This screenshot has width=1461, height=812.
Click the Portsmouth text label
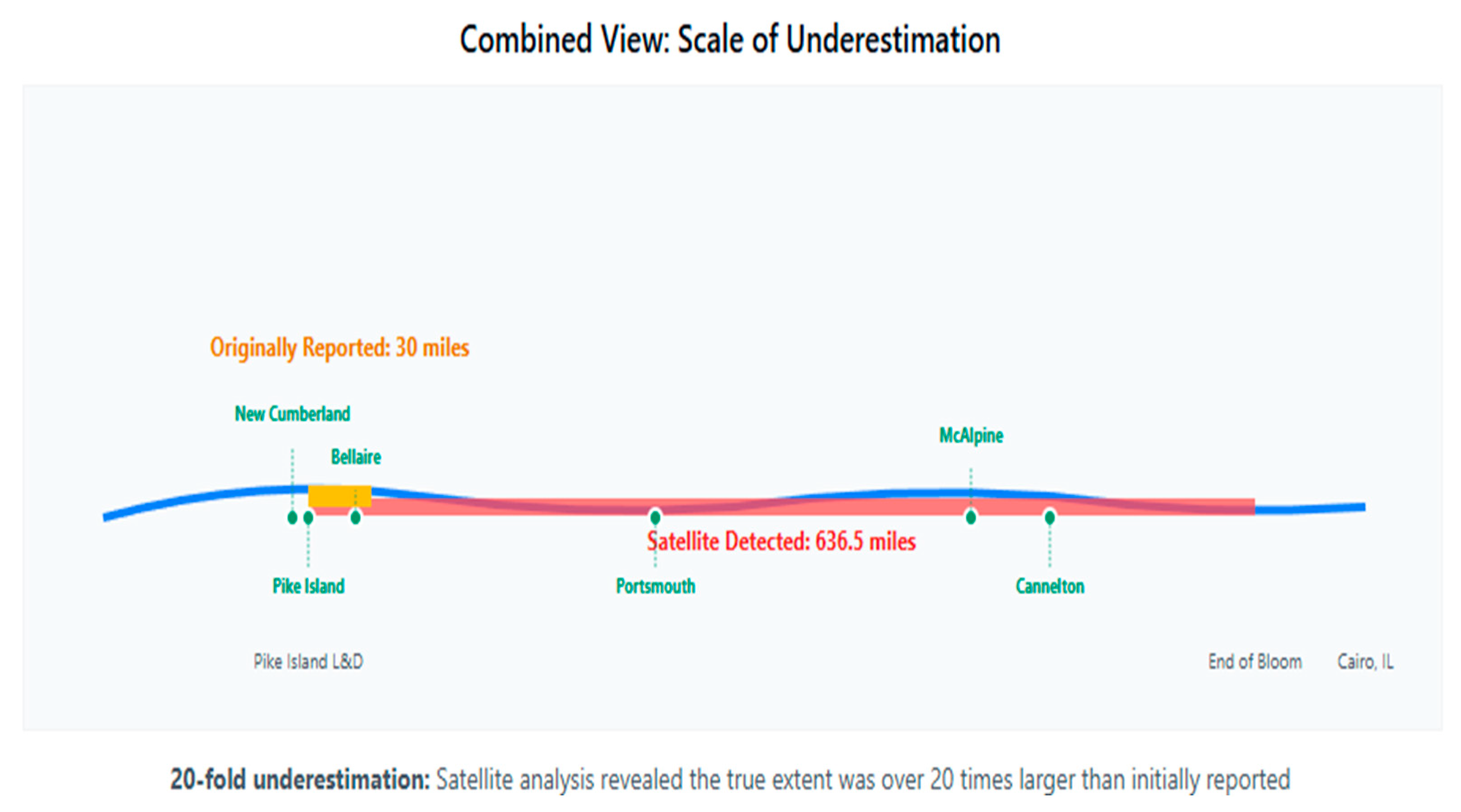655,586
